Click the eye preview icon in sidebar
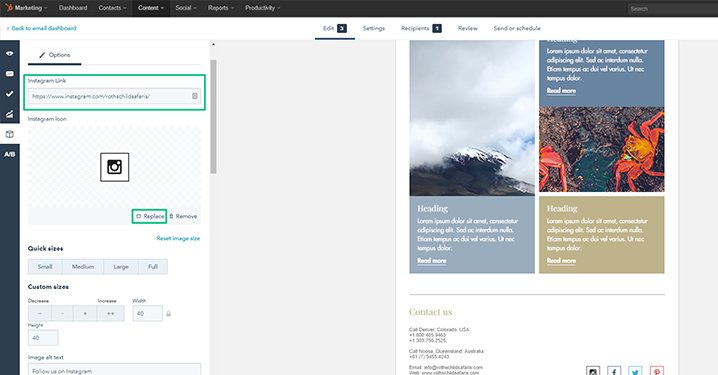Viewport: 718px width, 375px height. coord(10,54)
